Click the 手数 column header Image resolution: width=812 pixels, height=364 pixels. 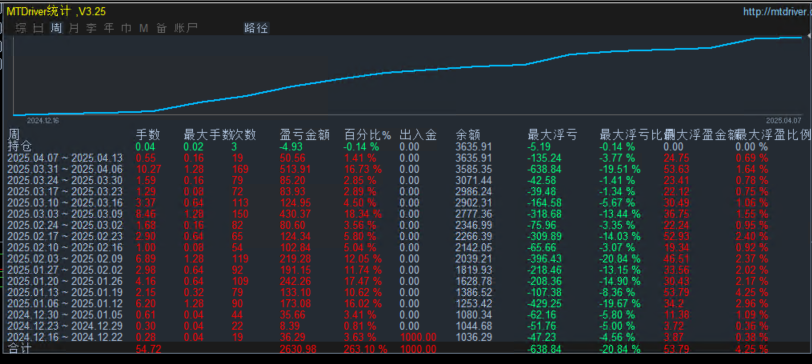pos(148,136)
